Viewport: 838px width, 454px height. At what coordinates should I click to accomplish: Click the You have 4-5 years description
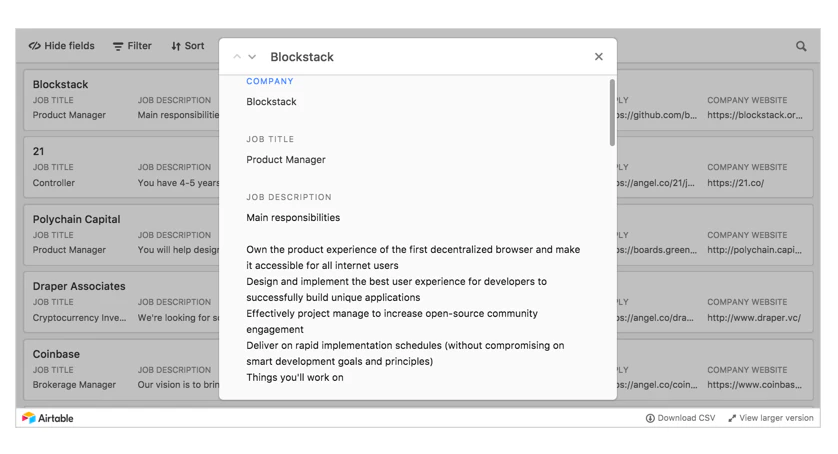pos(178,183)
